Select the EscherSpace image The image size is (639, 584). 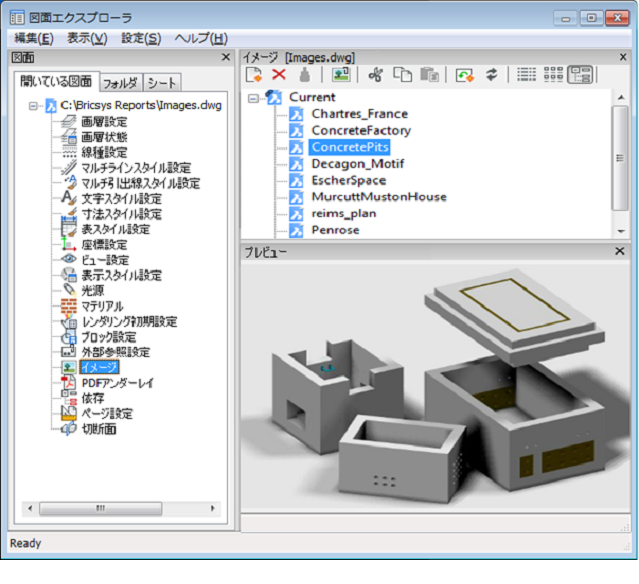pos(349,180)
